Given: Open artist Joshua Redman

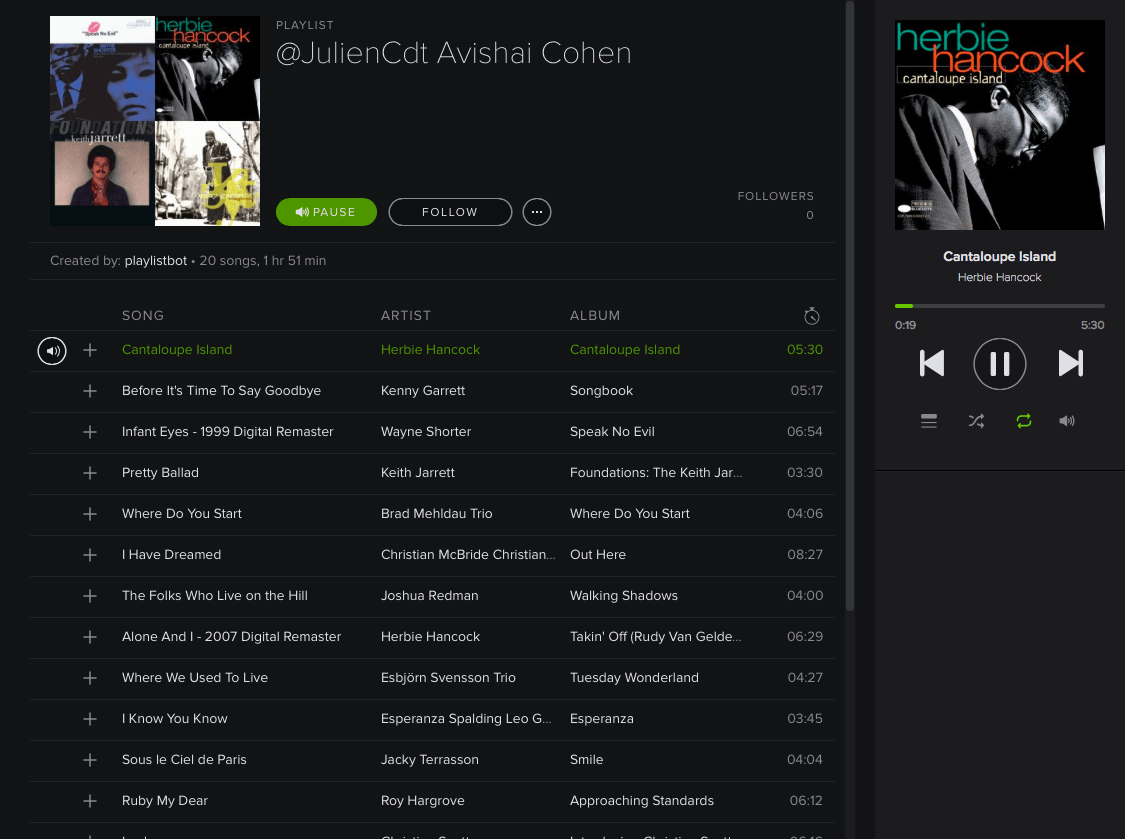Looking at the screenshot, I should [x=430, y=595].
